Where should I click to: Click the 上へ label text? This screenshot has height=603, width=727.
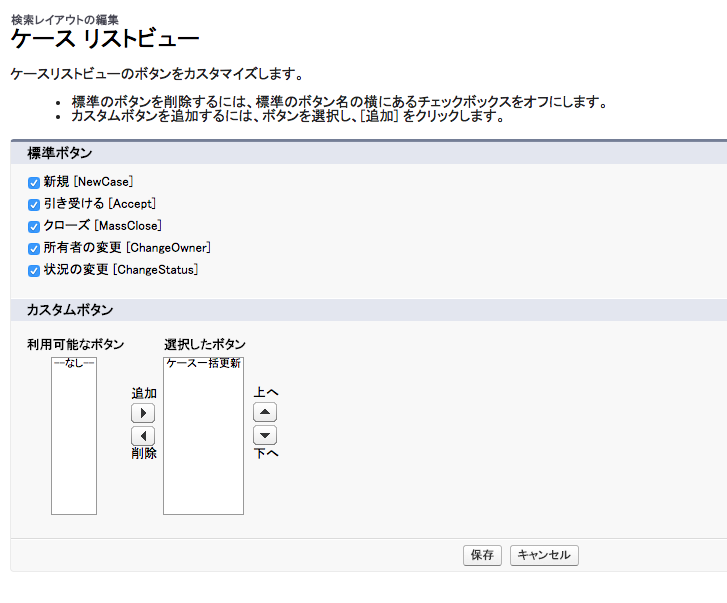tap(266, 392)
